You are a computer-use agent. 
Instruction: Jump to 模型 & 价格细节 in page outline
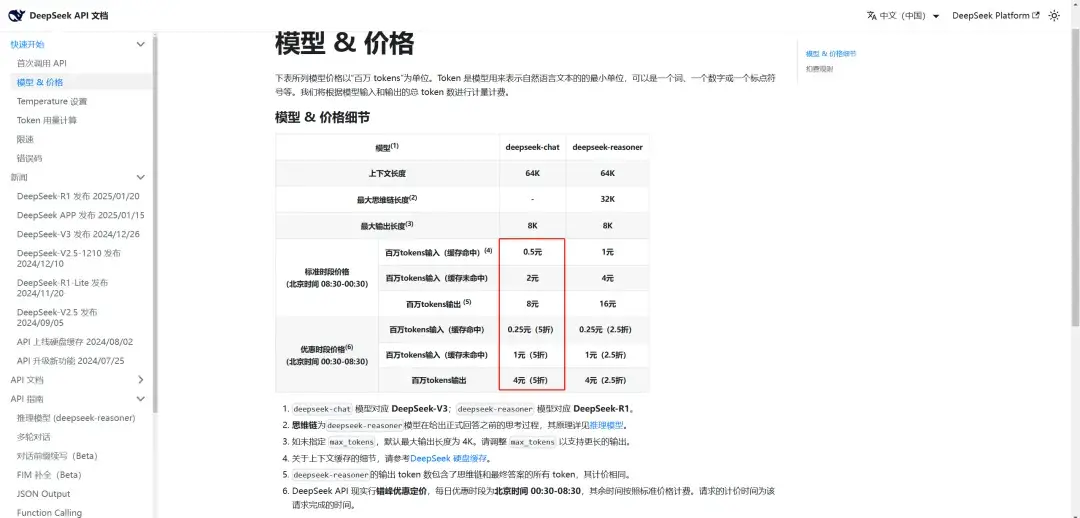click(x=831, y=54)
